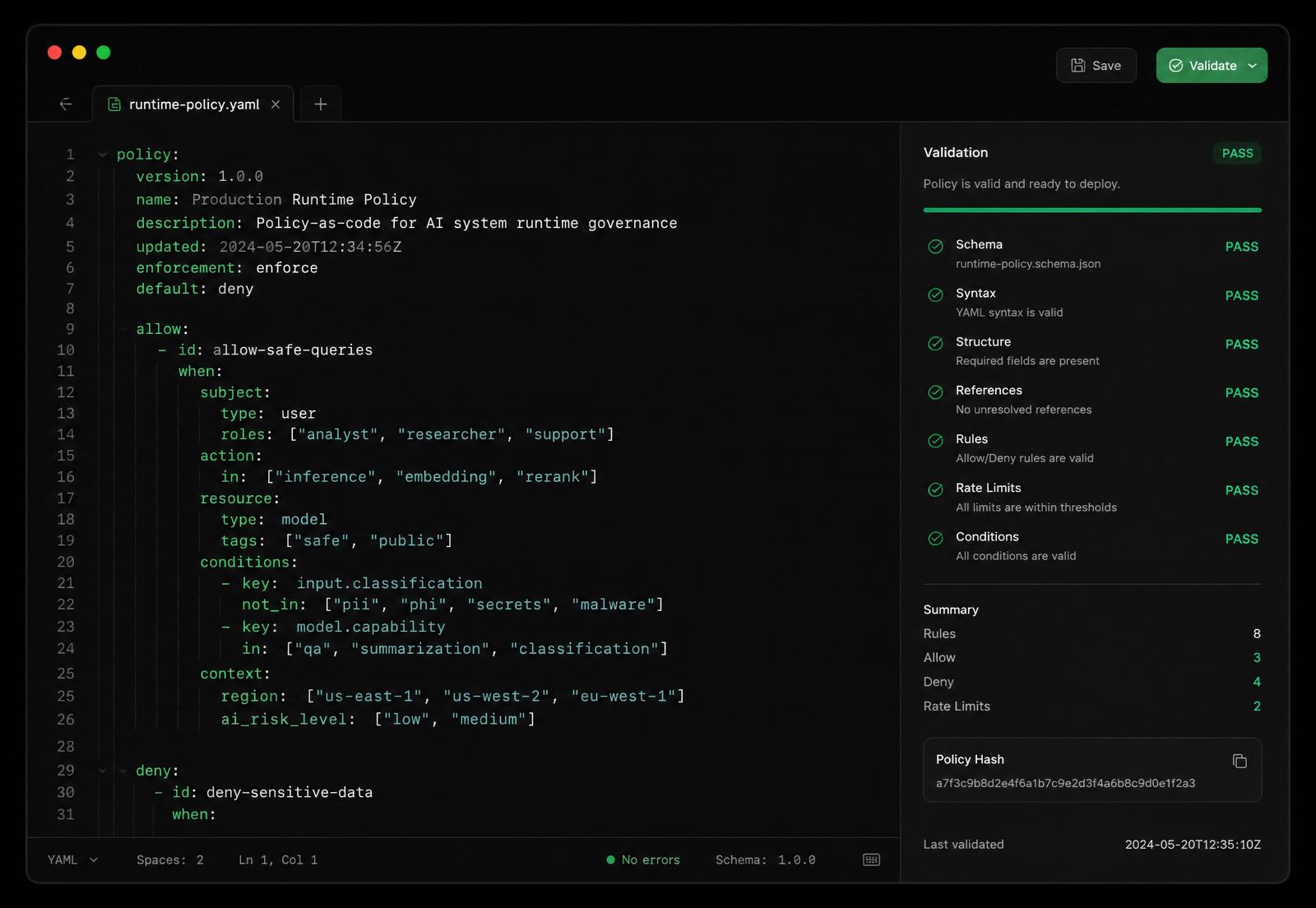Click the updated timestamp on line 5
This screenshot has height=908, width=1316.
click(310, 247)
